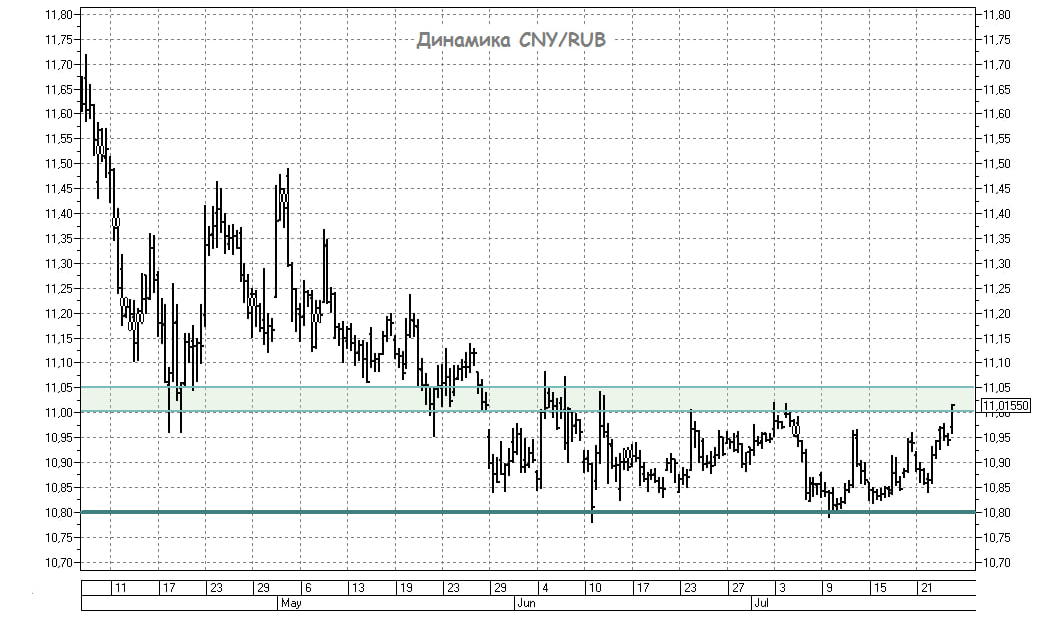This screenshot has width=1037, height=622.
Task: Click 10,85 on the right price axis
Action: pyautogui.click(x=997, y=488)
